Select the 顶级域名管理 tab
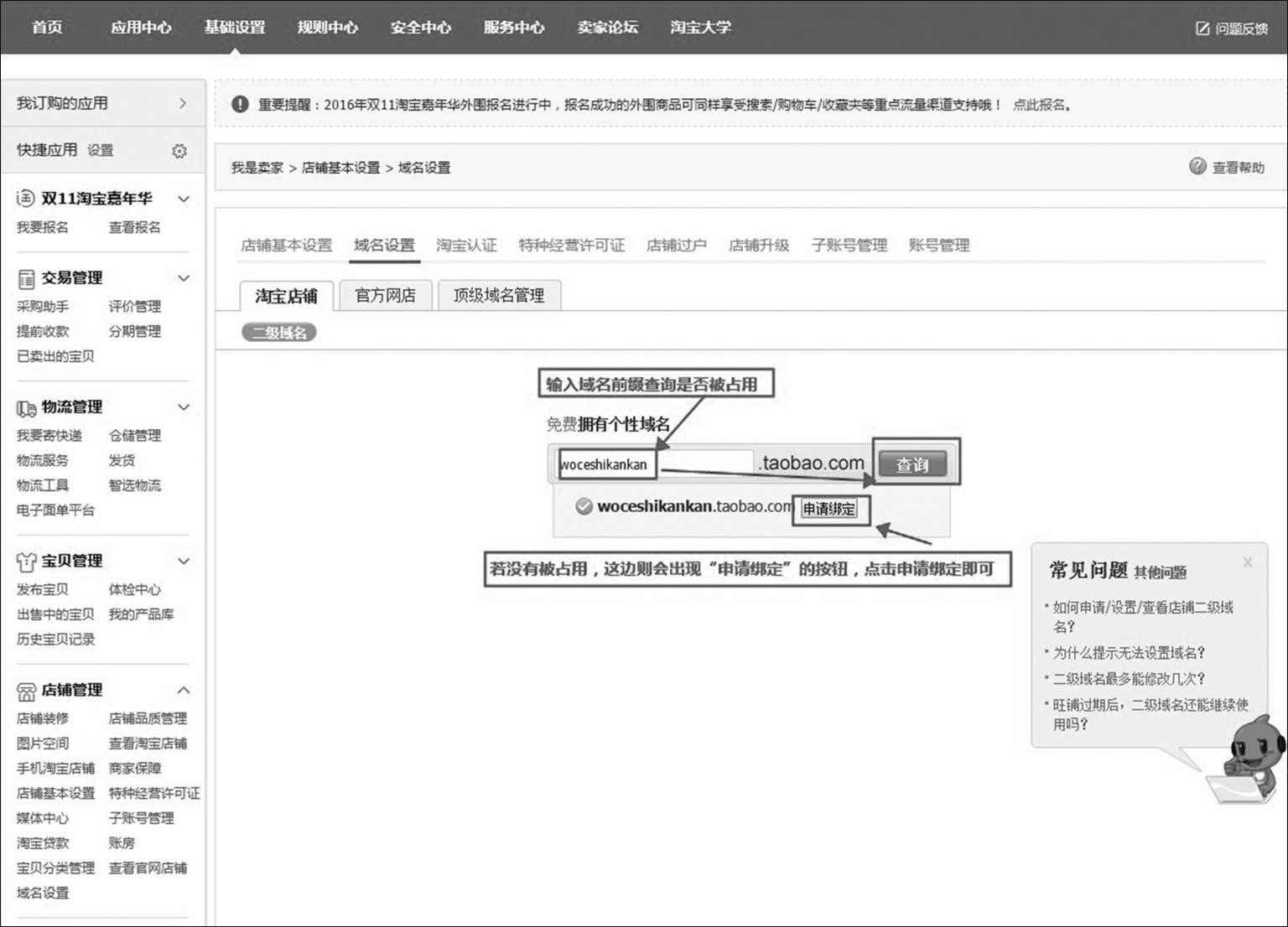Screen dimensions: 1288x927 click(499, 295)
